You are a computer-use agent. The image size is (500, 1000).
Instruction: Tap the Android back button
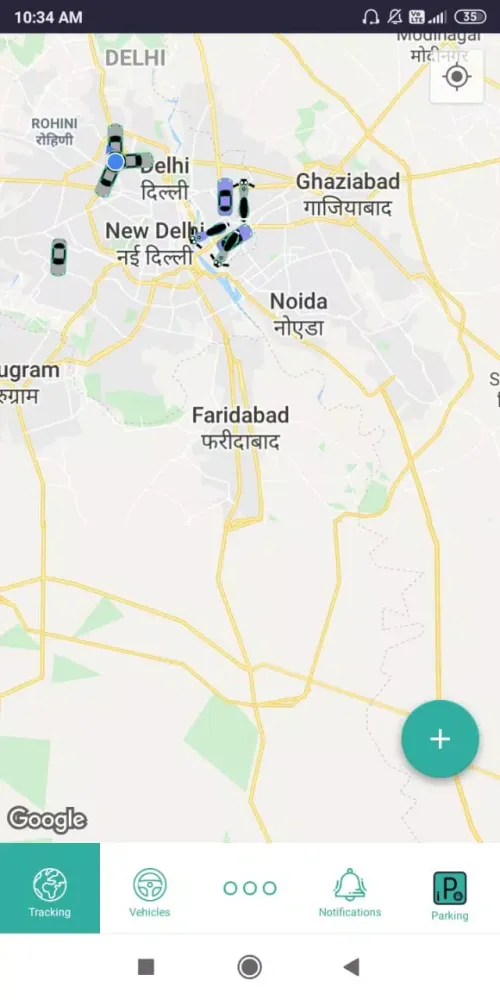[x=351, y=967]
